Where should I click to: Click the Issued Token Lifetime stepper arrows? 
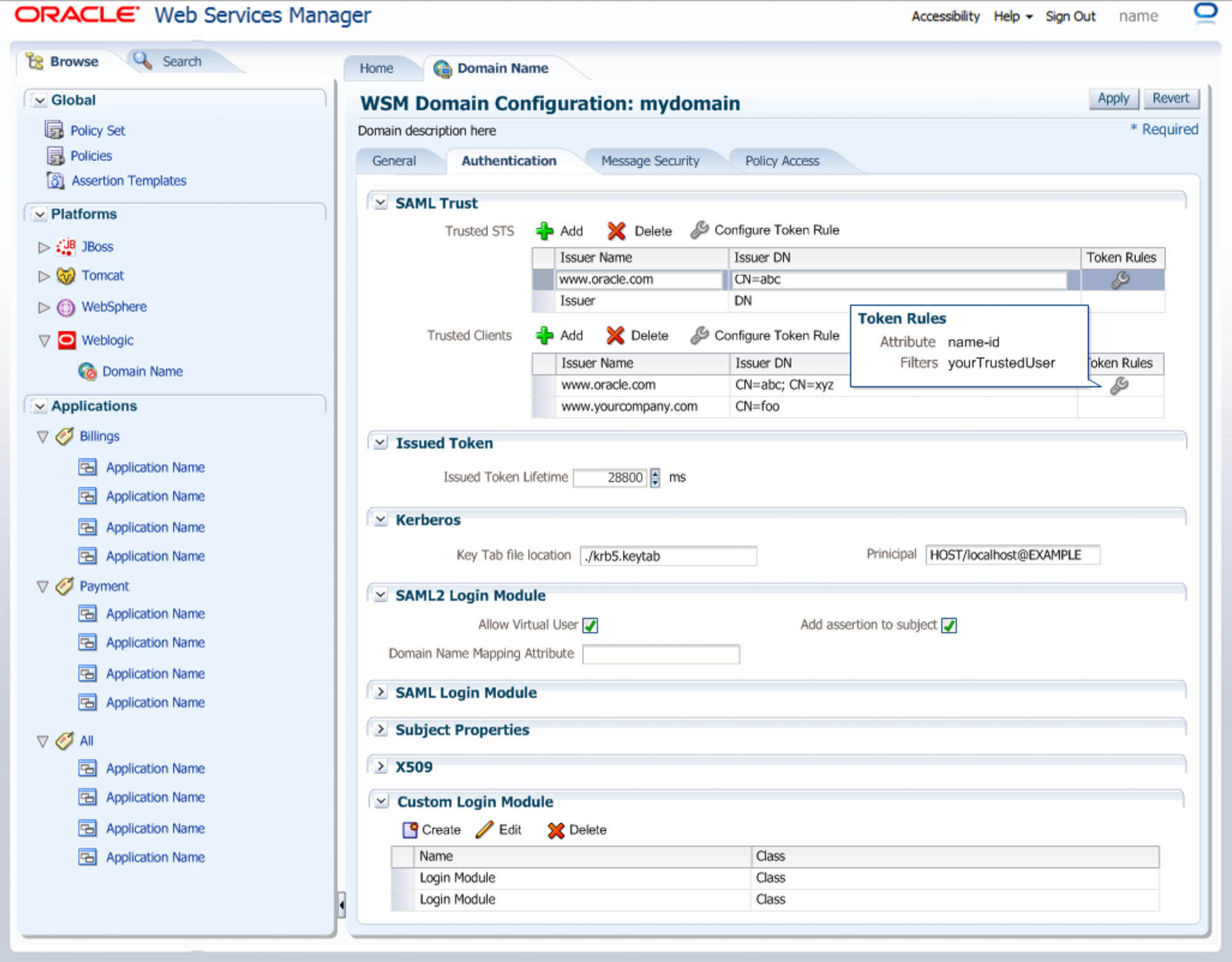[x=654, y=477]
